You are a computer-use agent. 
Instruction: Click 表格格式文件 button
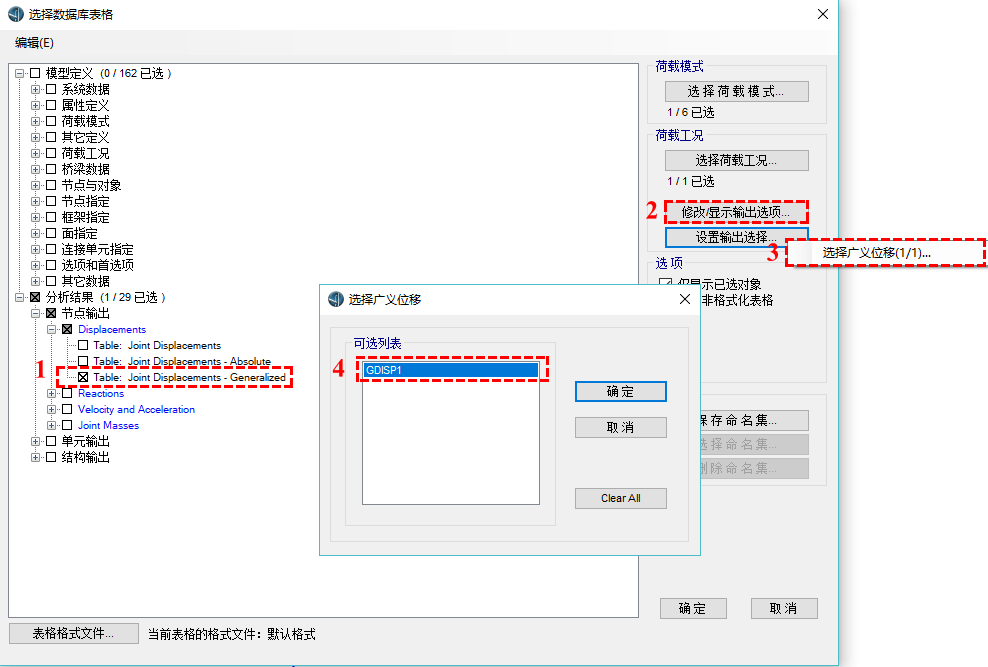(73, 633)
